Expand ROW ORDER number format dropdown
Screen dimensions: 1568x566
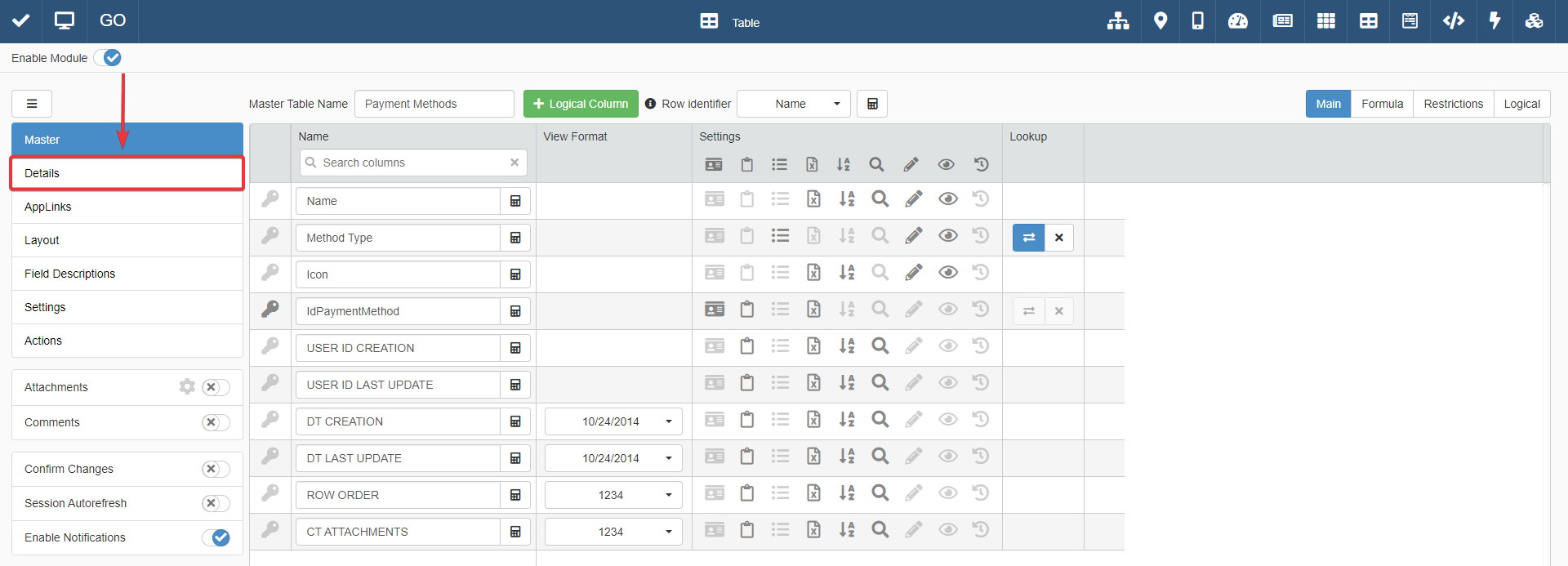613,495
